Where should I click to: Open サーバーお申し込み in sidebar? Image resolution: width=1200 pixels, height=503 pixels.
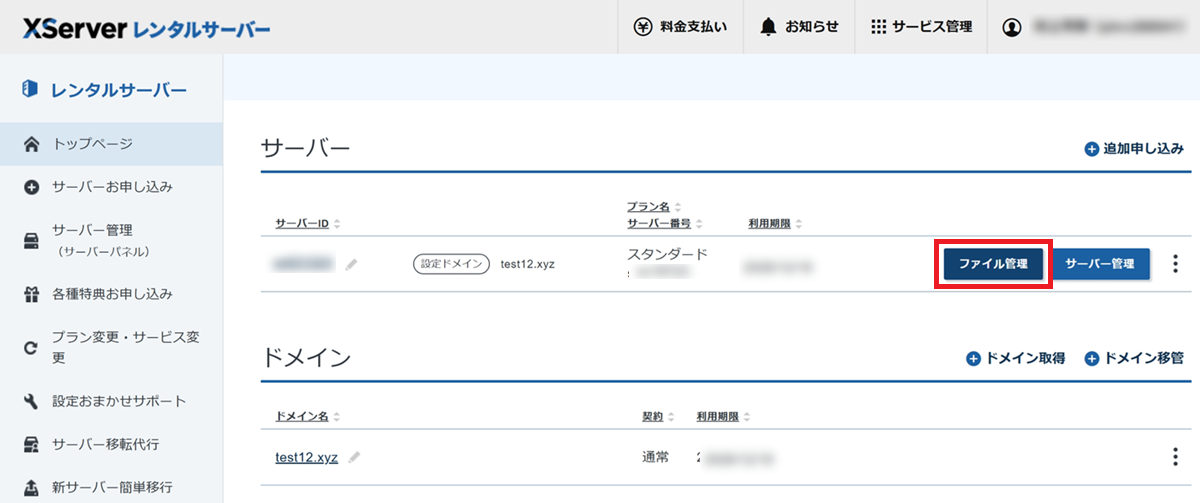point(112,187)
